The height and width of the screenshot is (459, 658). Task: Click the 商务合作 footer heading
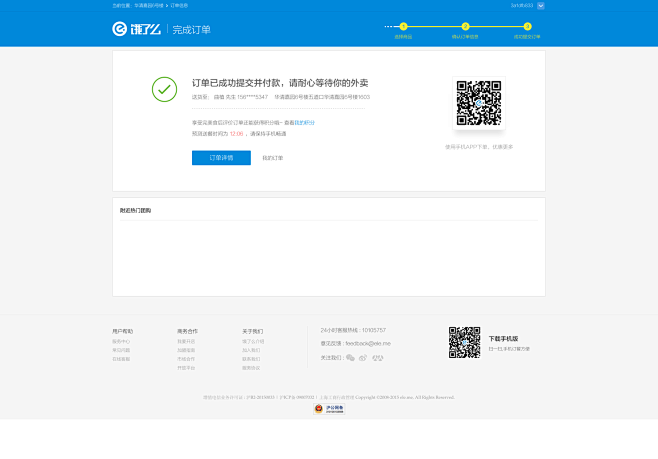click(188, 331)
